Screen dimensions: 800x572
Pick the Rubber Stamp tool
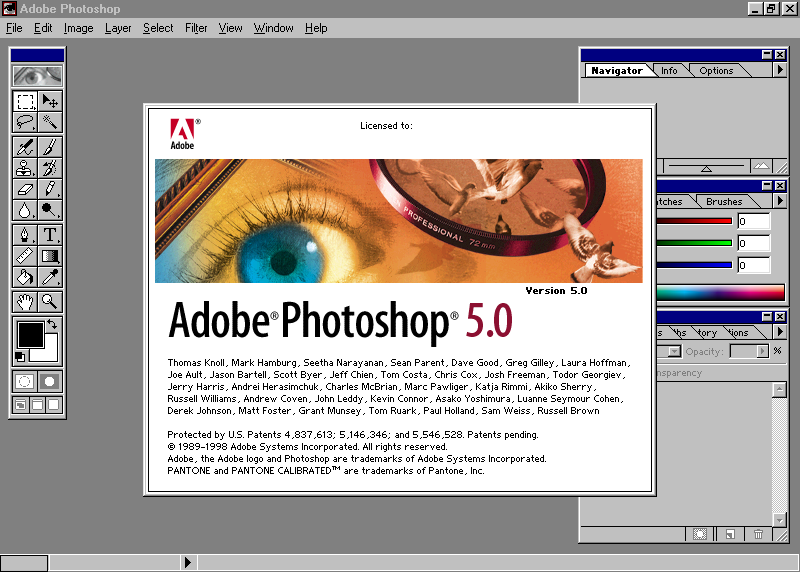(24, 168)
